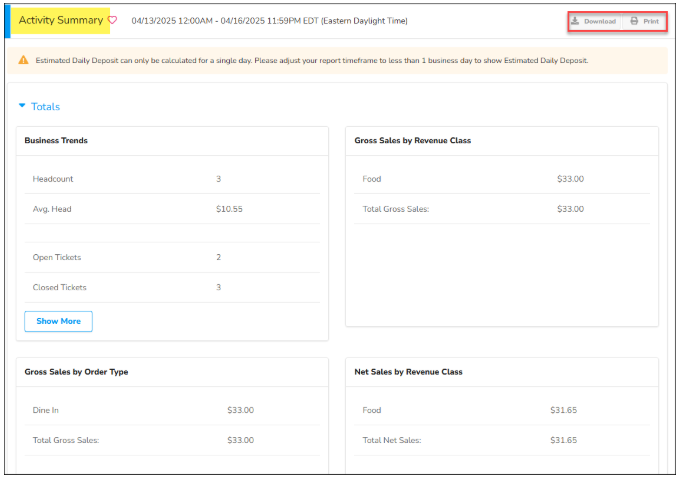The image size is (680, 481).
Task: Click the Dine In row label
Action: click(x=46, y=410)
